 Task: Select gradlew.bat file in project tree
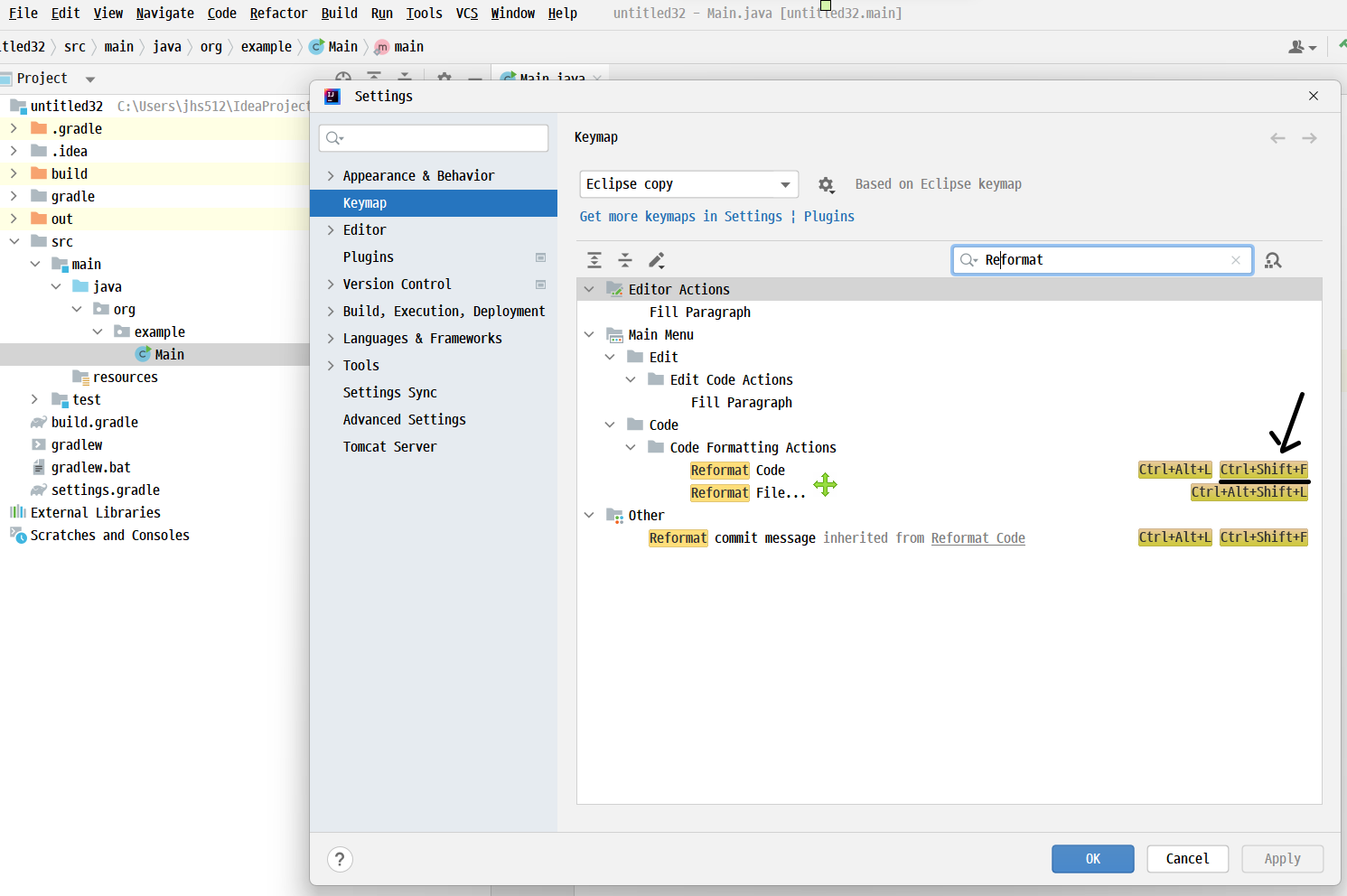[x=90, y=467]
